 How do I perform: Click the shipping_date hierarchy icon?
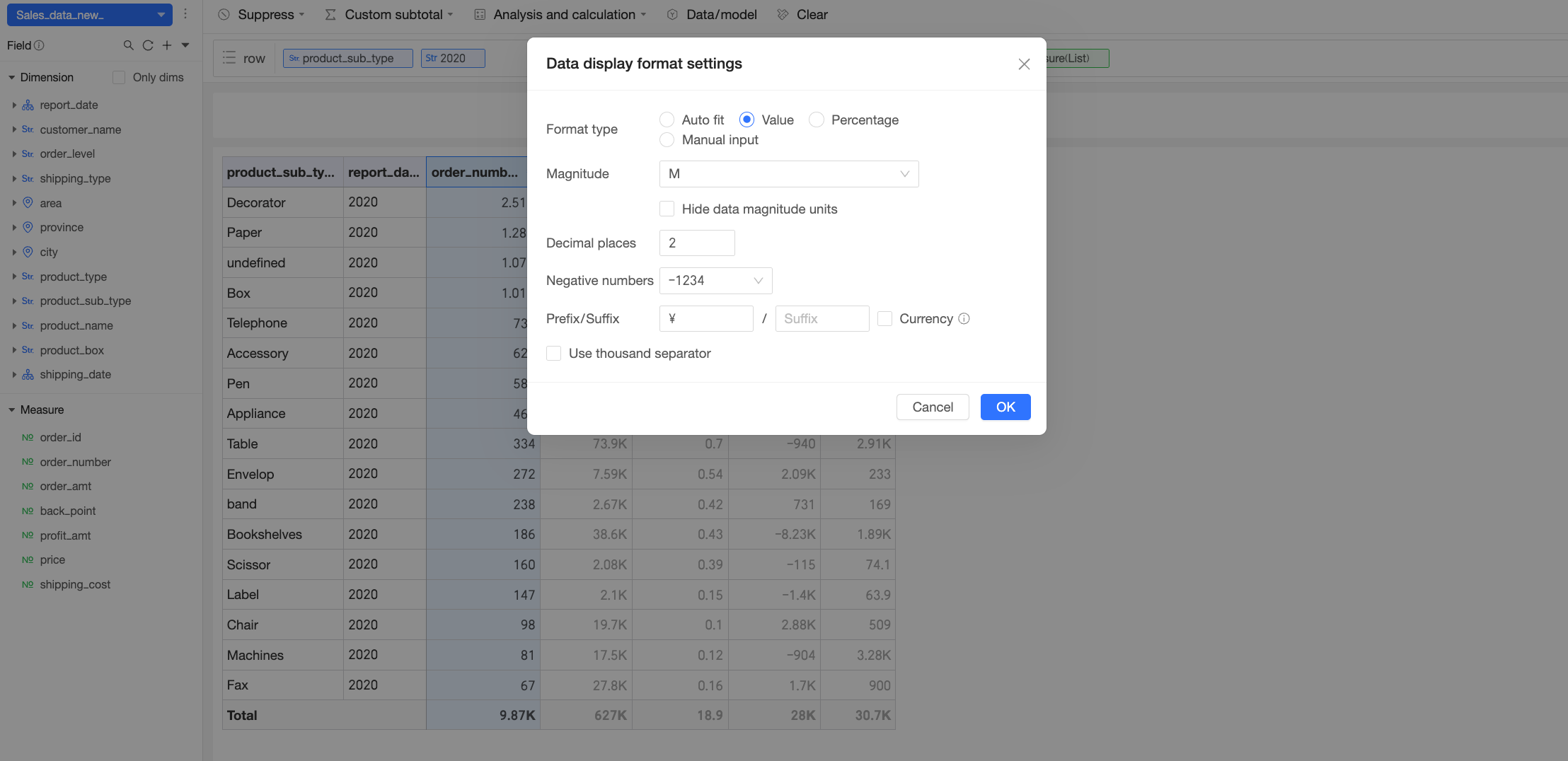(28, 374)
